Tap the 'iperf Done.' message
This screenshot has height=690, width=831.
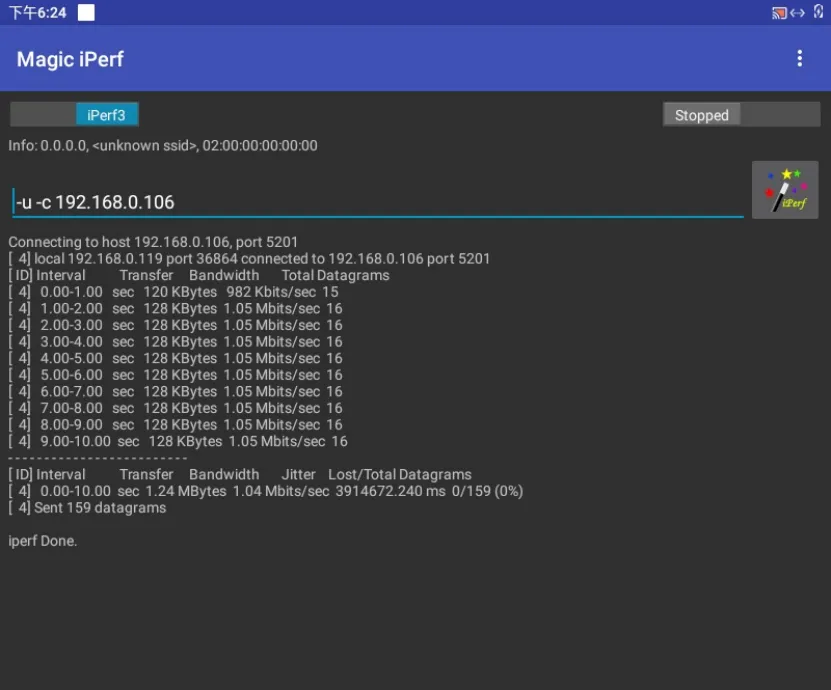(x=43, y=541)
